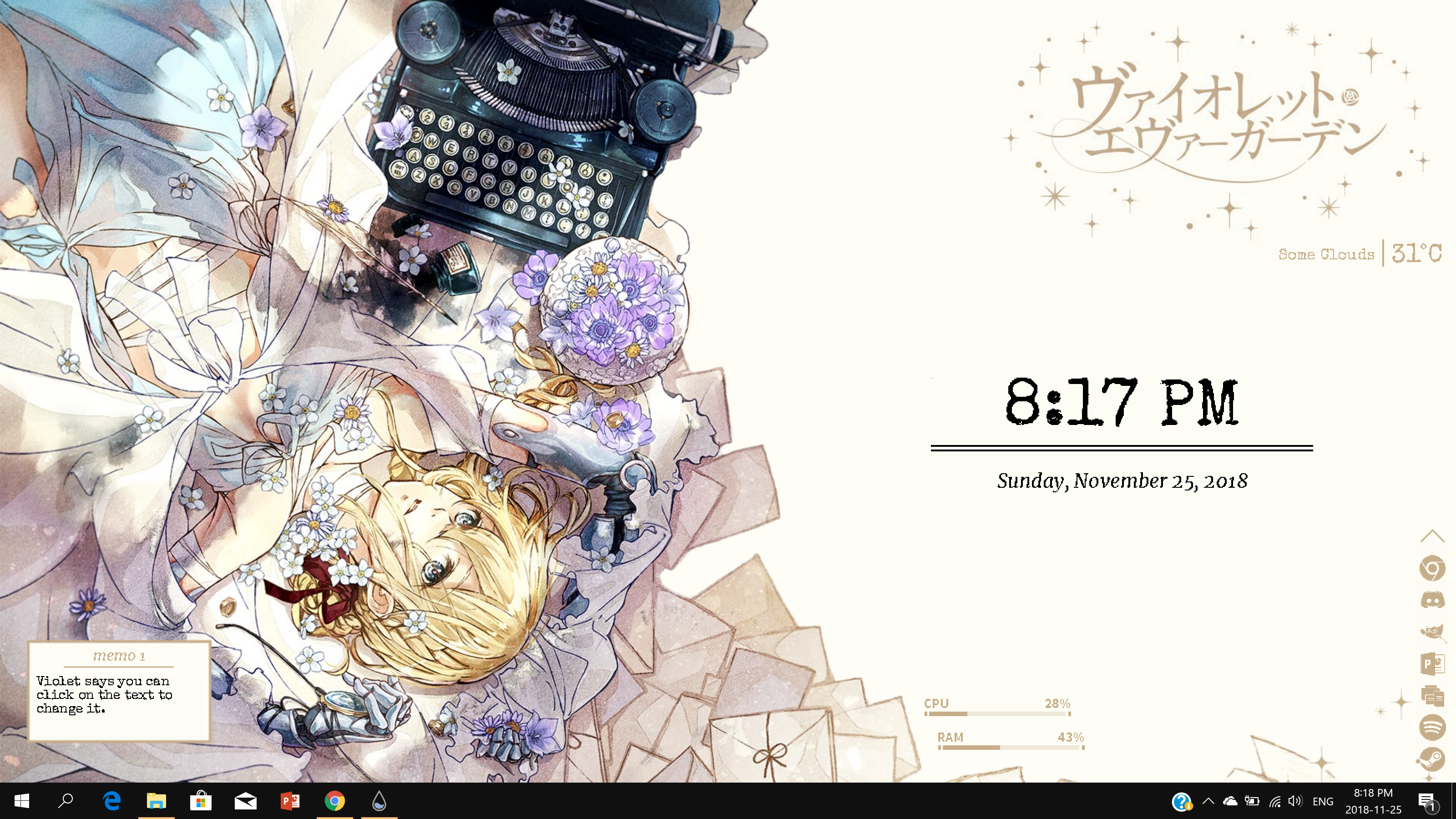Click Show Desktop sliver at taskbar edge

point(1453,801)
